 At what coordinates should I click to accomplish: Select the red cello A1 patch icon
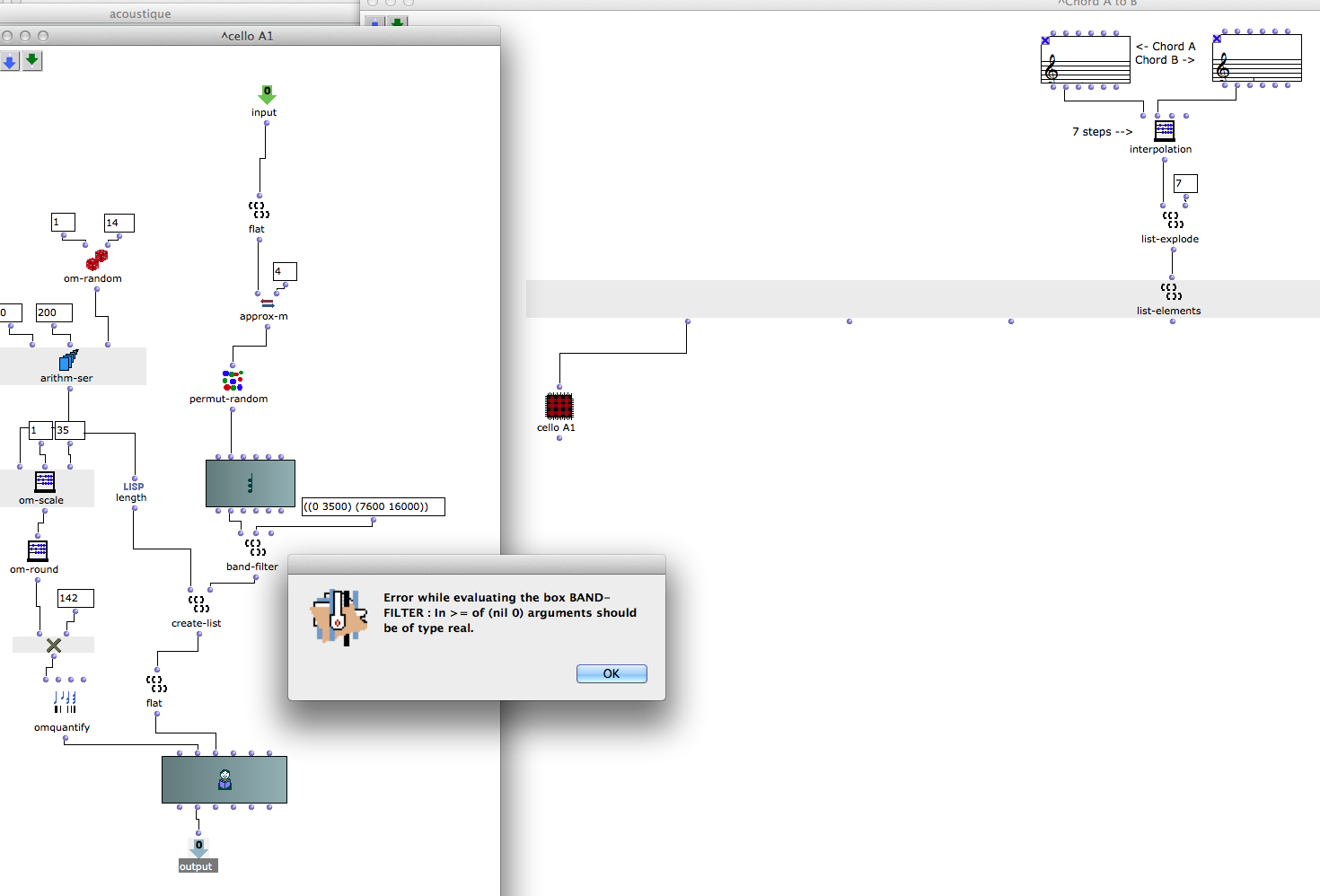[x=559, y=407]
